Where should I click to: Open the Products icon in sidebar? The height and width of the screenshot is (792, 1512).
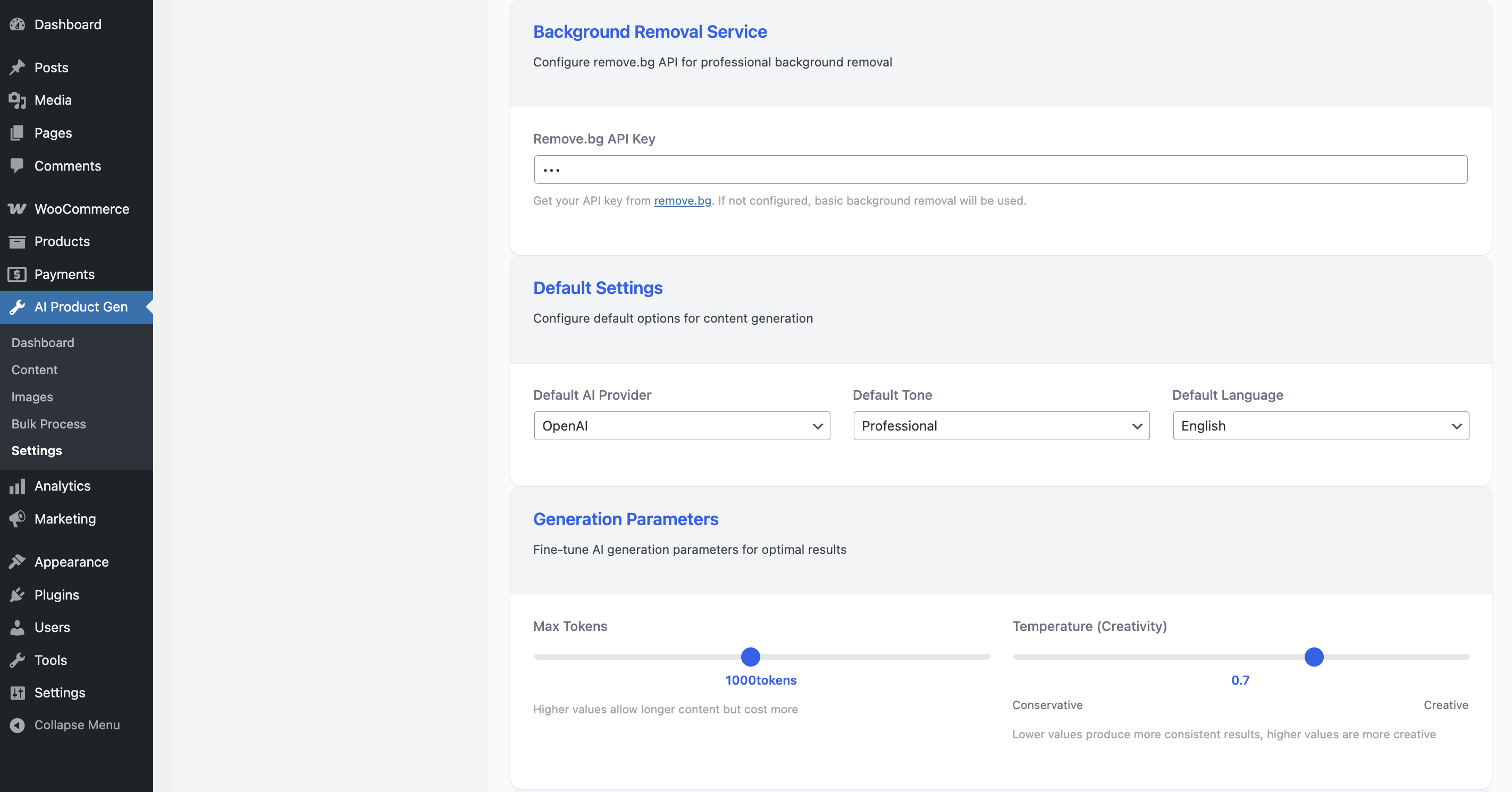point(17,241)
